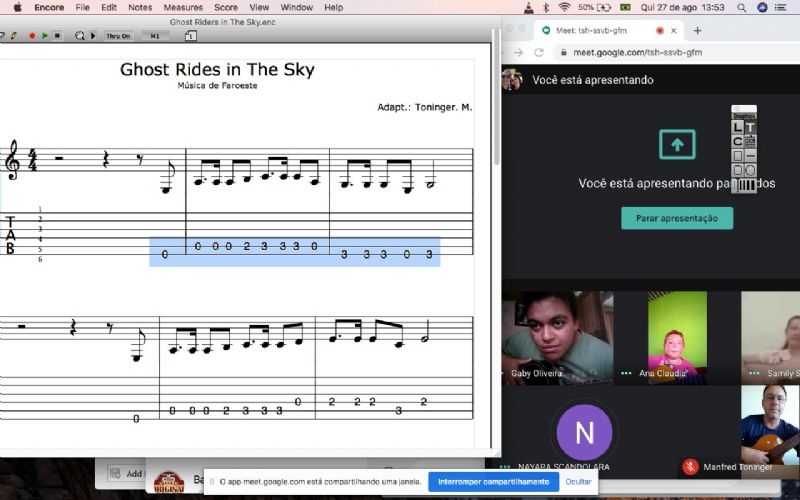Click the TAB clef label on the tablature staff
The width and height of the screenshot is (800, 500).
point(10,235)
